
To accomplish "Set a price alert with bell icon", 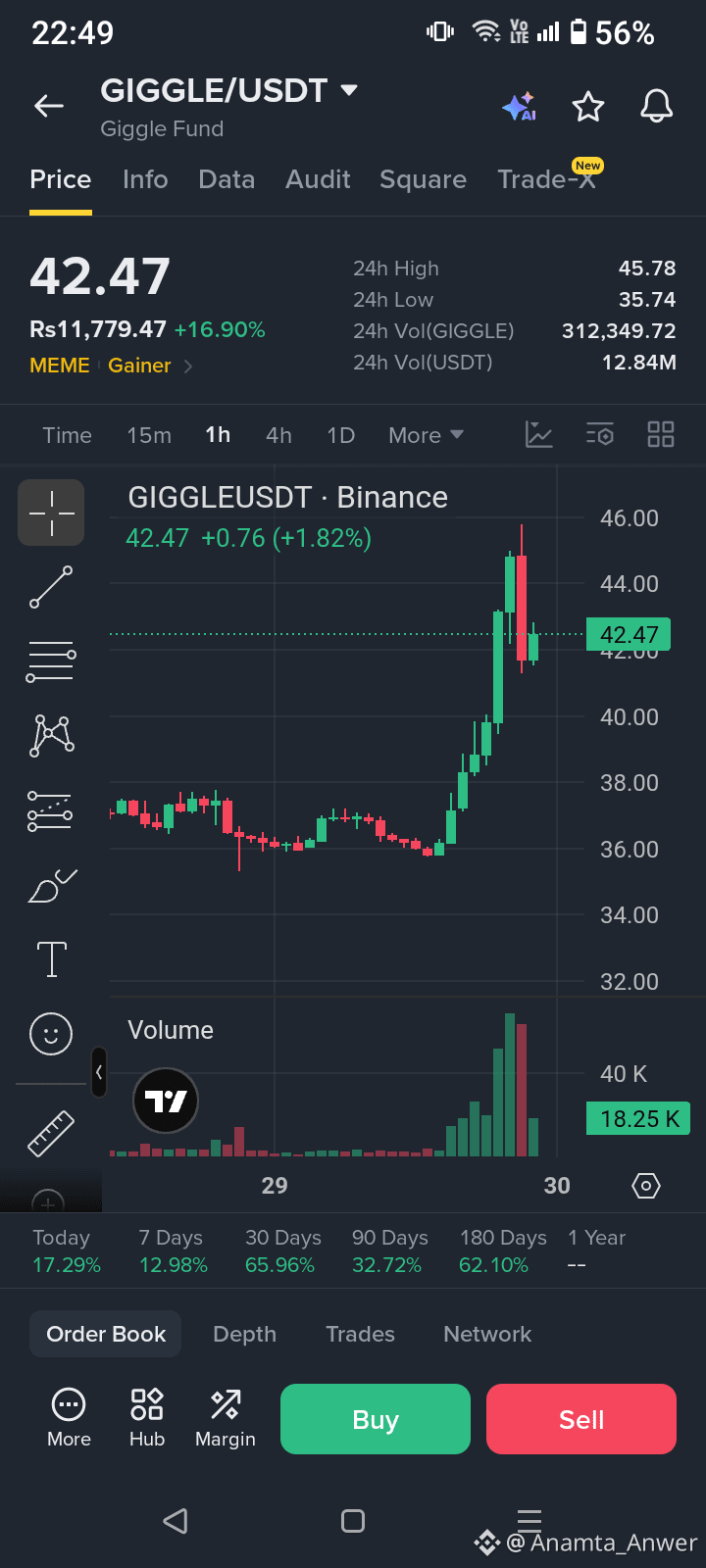I will click(x=657, y=106).
